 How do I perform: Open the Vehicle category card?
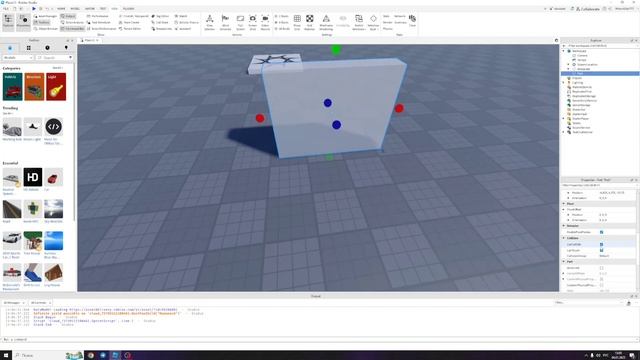[13, 87]
